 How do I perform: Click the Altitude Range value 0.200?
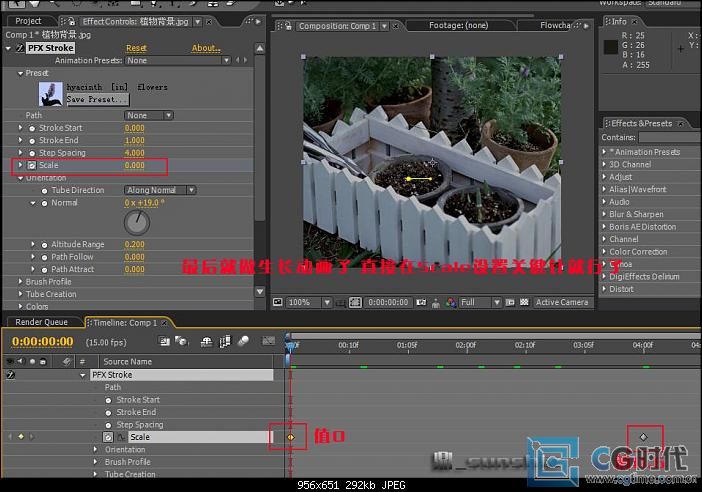(134, 245)
